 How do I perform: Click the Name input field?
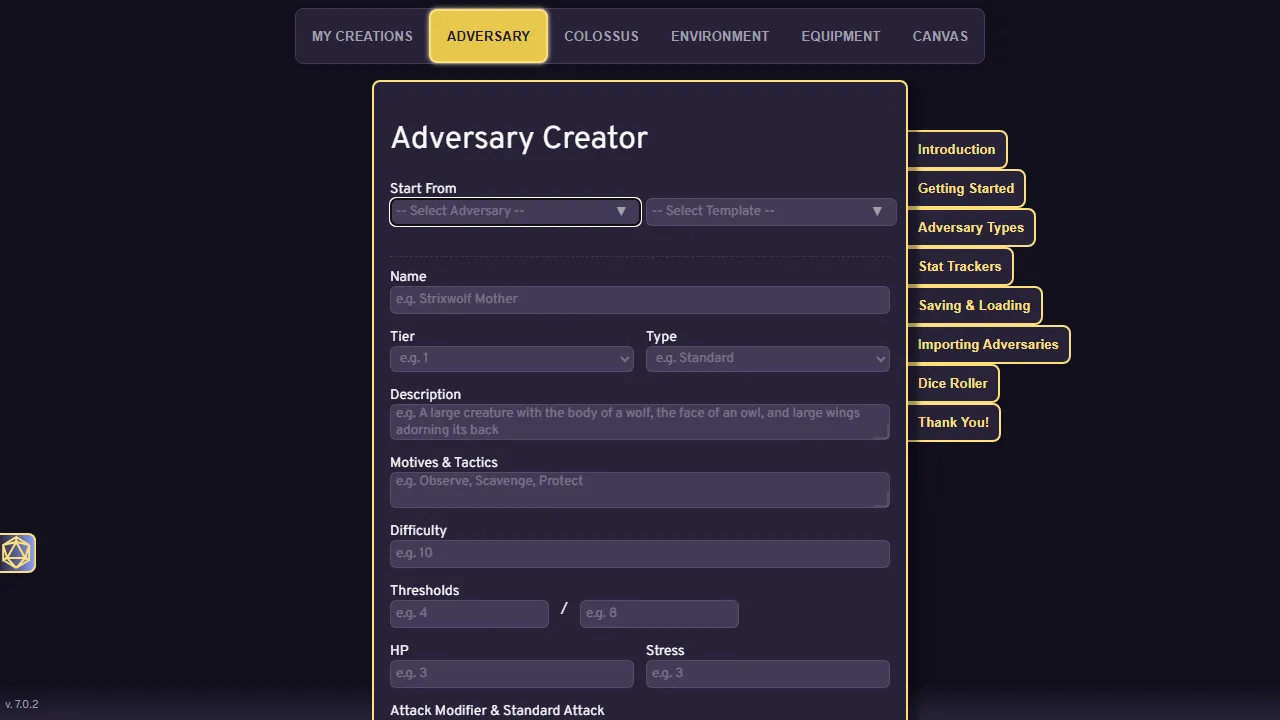(639, 299)
